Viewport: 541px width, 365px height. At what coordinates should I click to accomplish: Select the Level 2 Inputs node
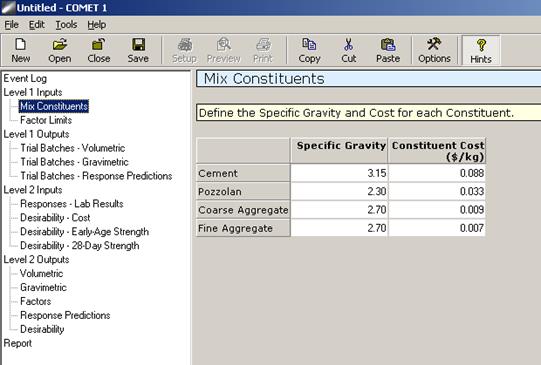tap(33, 190)
